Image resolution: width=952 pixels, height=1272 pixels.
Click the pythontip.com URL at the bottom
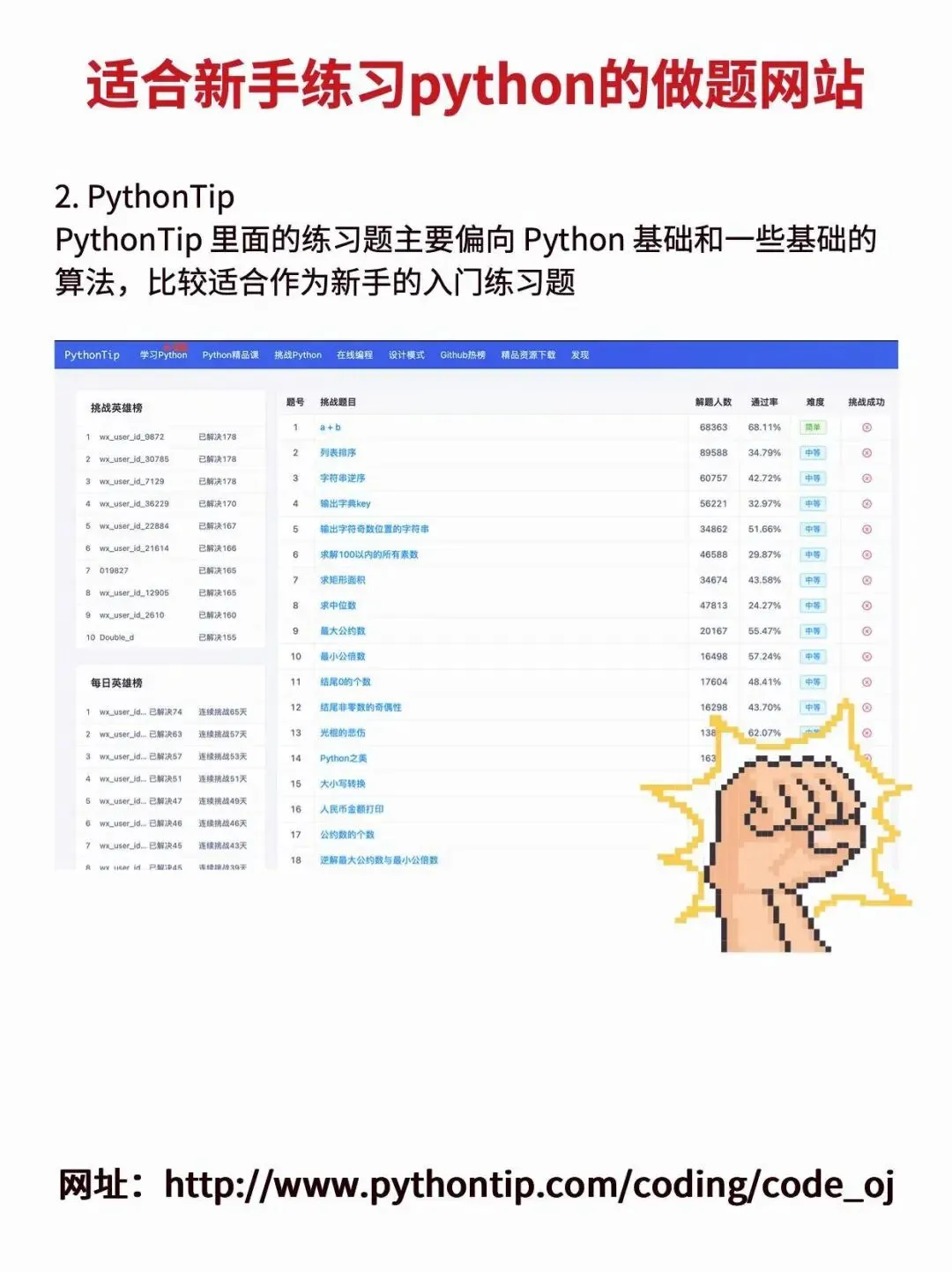(x=530, y=1186)
